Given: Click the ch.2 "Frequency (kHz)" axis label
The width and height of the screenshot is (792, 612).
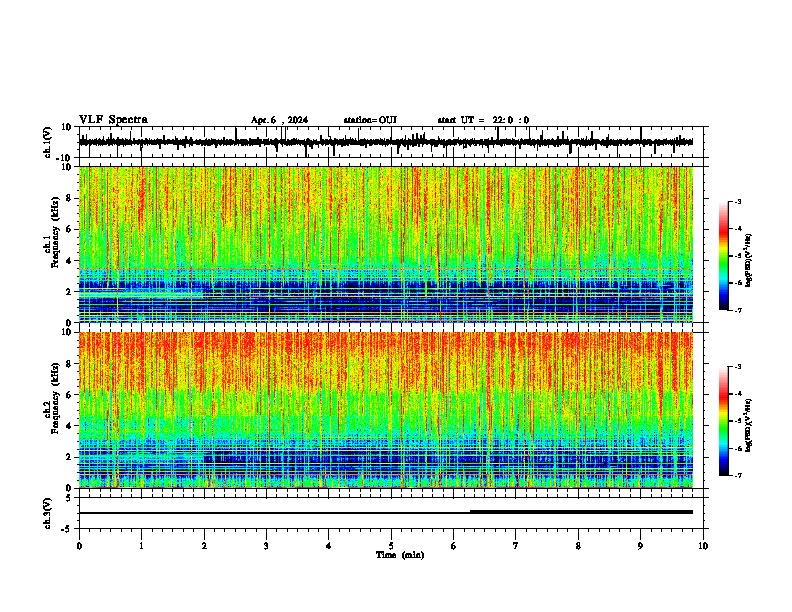Looking at the screenshot, I should click(x=55, y=398).
